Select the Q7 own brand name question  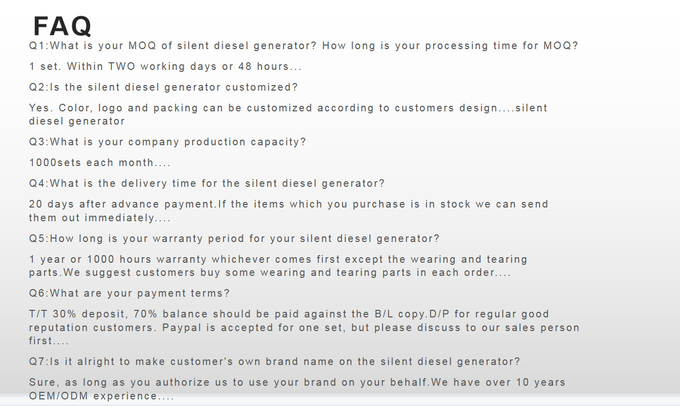[x=275, y=362]
